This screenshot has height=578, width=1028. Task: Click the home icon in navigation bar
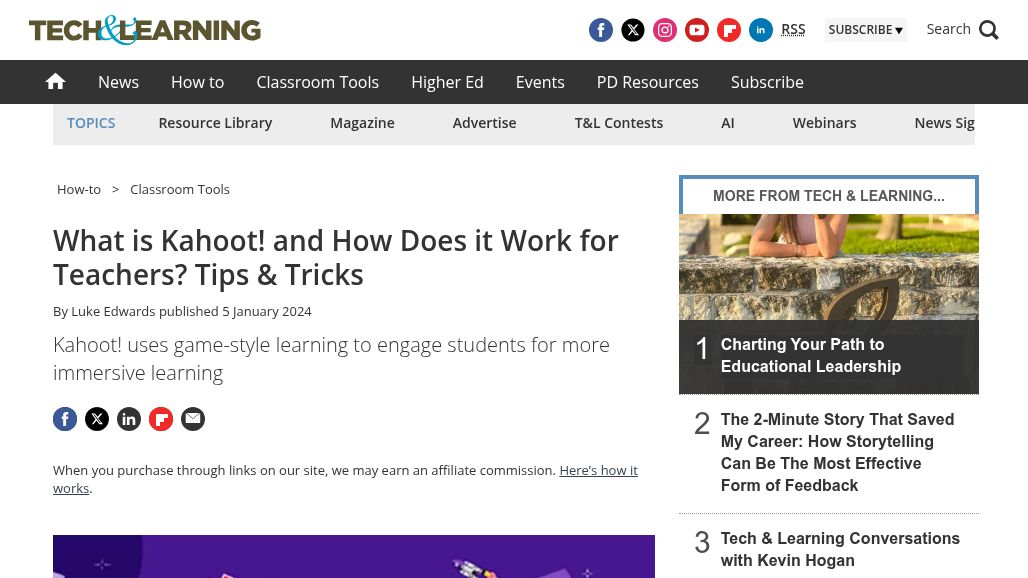[x=55, y=82]
